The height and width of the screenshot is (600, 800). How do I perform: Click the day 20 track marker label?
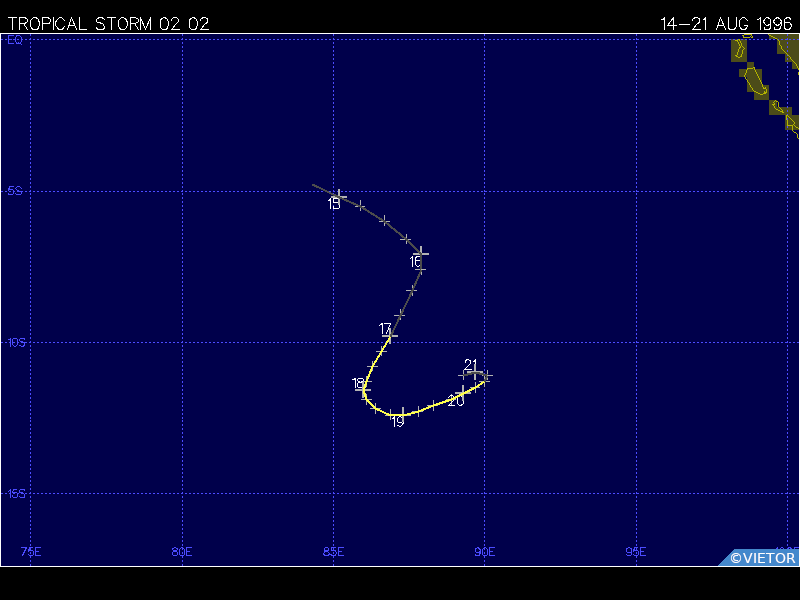[x=456, y=401]
